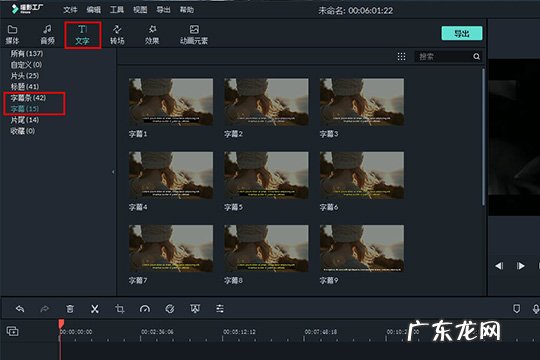Select the 字幕2 thumbnail
This screenshot has height=360, width=540.
[x=266, y=102]
